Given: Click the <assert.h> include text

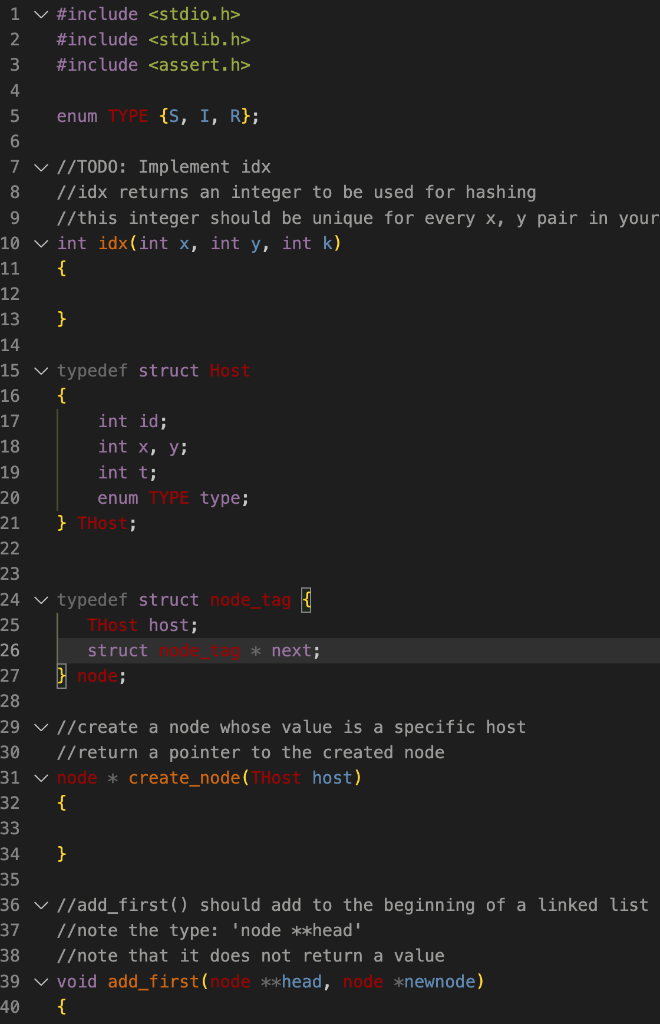Looking at the screenshot, I should (199, 65).
